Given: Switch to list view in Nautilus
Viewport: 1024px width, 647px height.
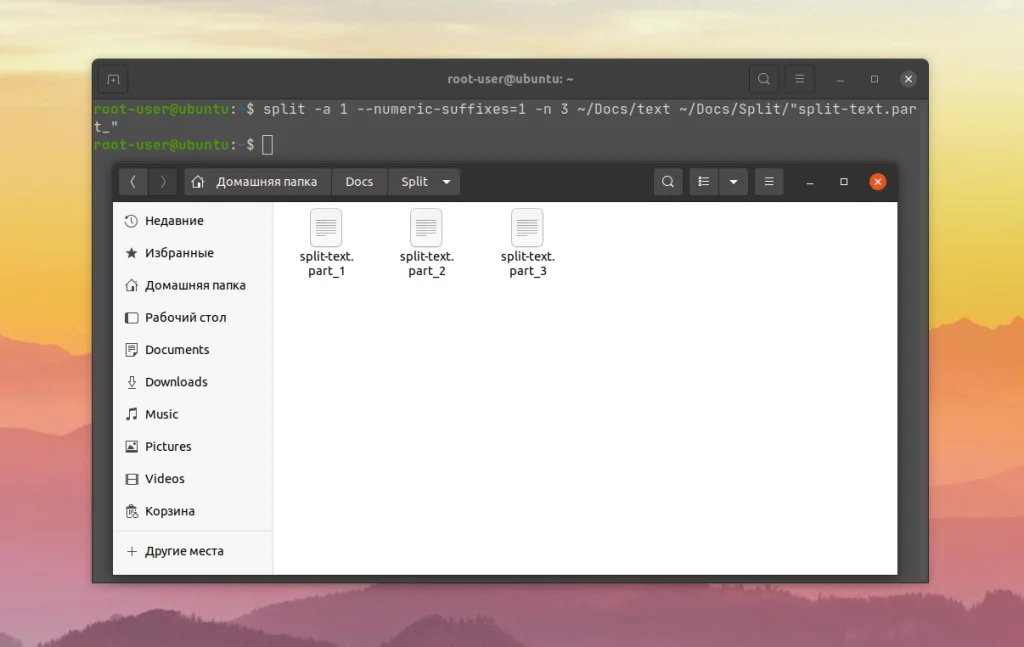Looking at the screenshot, I should [x=703, y=182].
